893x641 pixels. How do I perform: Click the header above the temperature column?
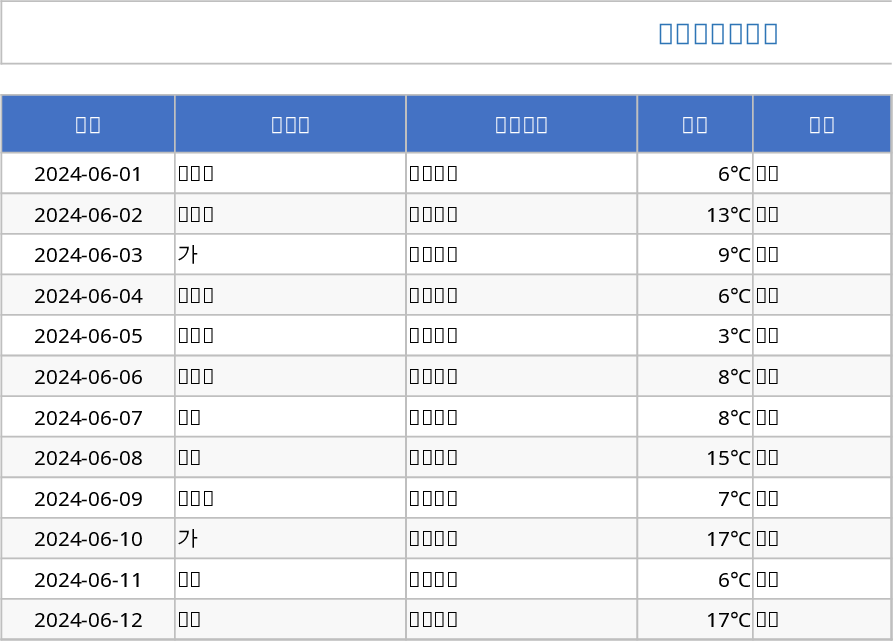[x=695, y=124]
